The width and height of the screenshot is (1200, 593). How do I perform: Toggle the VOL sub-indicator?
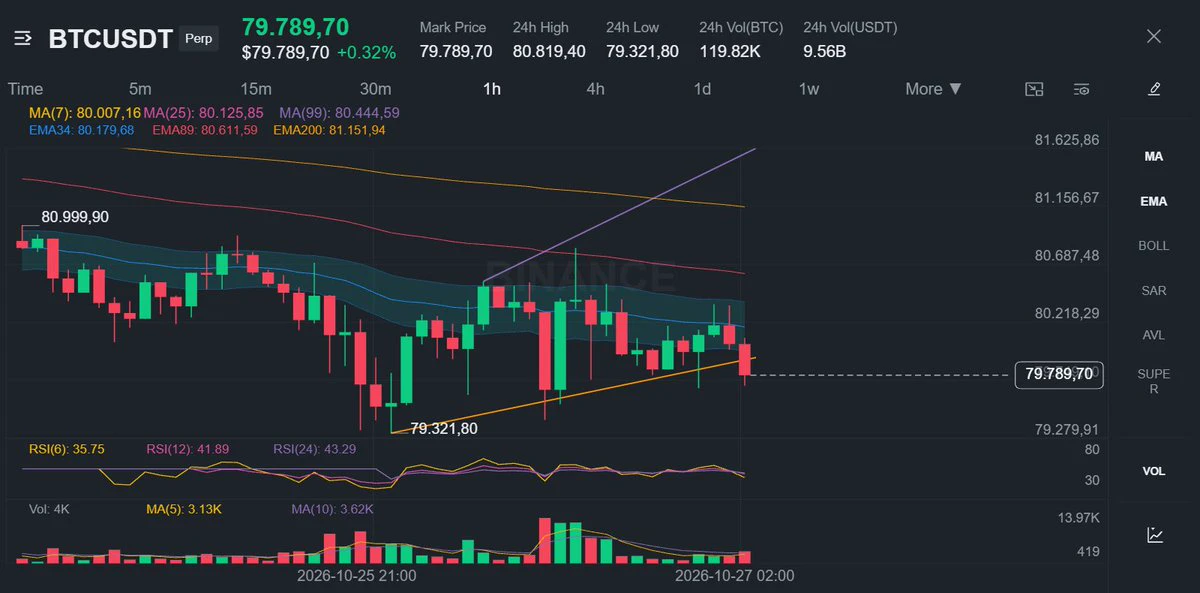pos(1154,471)
